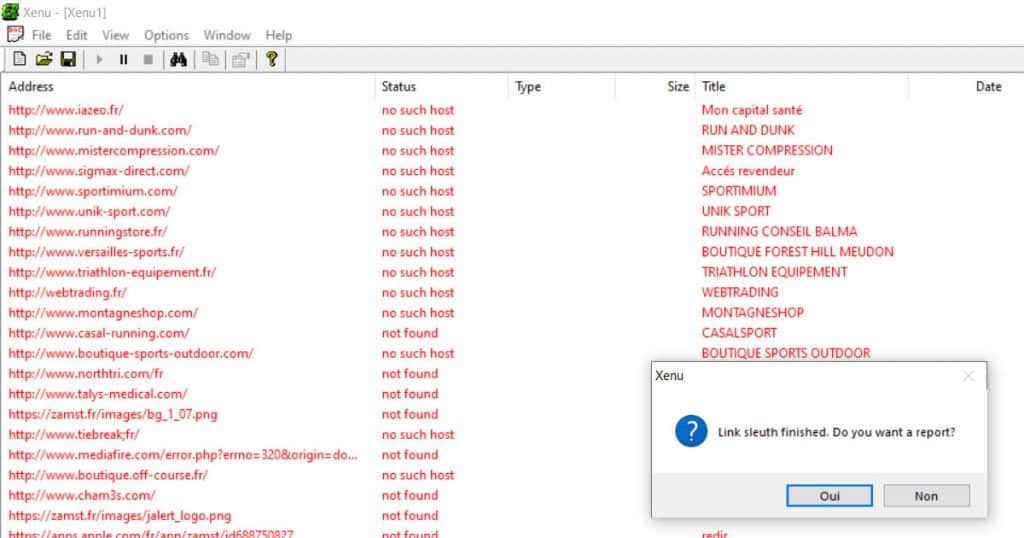Click Oui to generate the report
Viewport: 1024px width, 538px height.
(829, 496)
